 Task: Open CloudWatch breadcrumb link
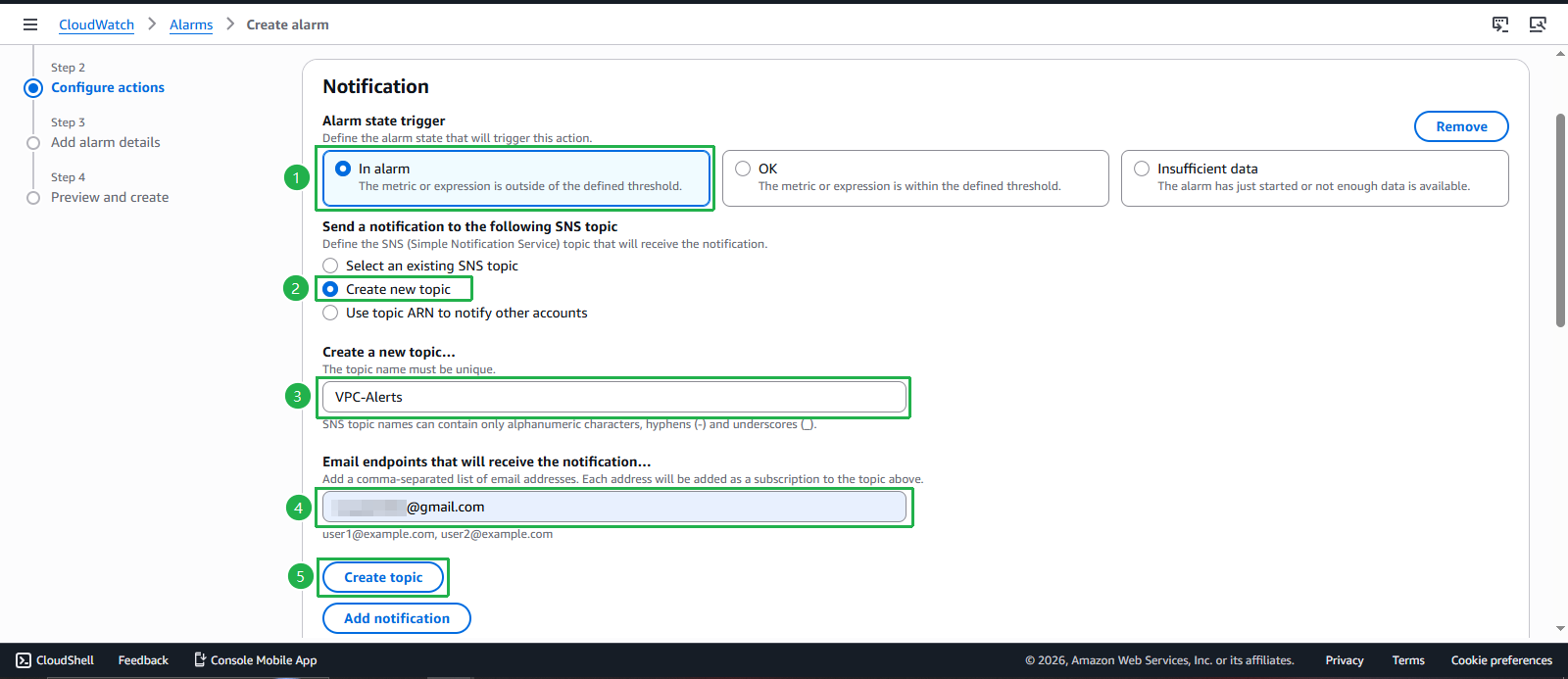[96, 24]
